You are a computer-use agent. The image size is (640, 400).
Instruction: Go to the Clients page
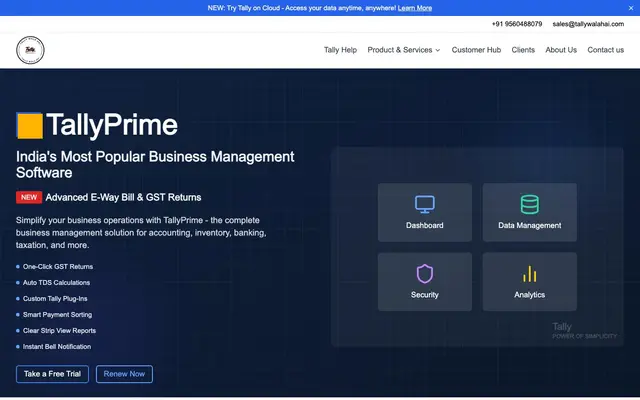(523, 50)
